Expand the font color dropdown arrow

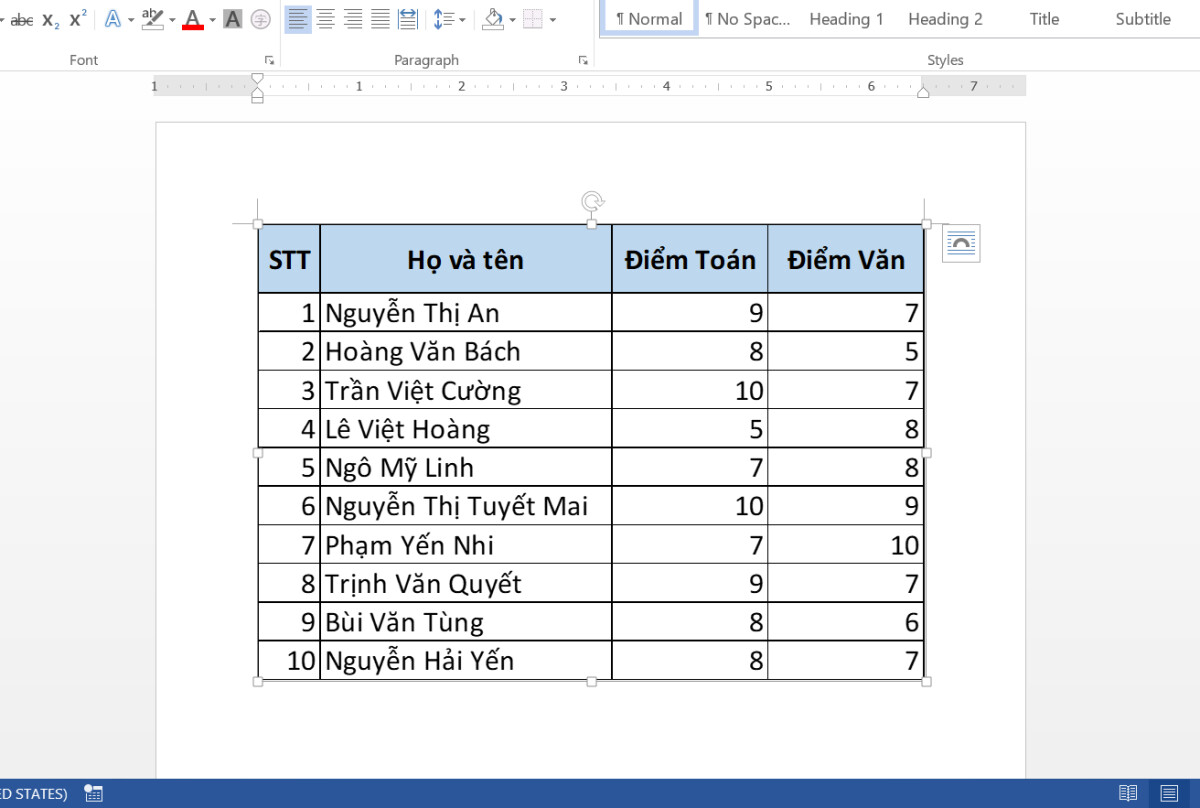point(212,20)
